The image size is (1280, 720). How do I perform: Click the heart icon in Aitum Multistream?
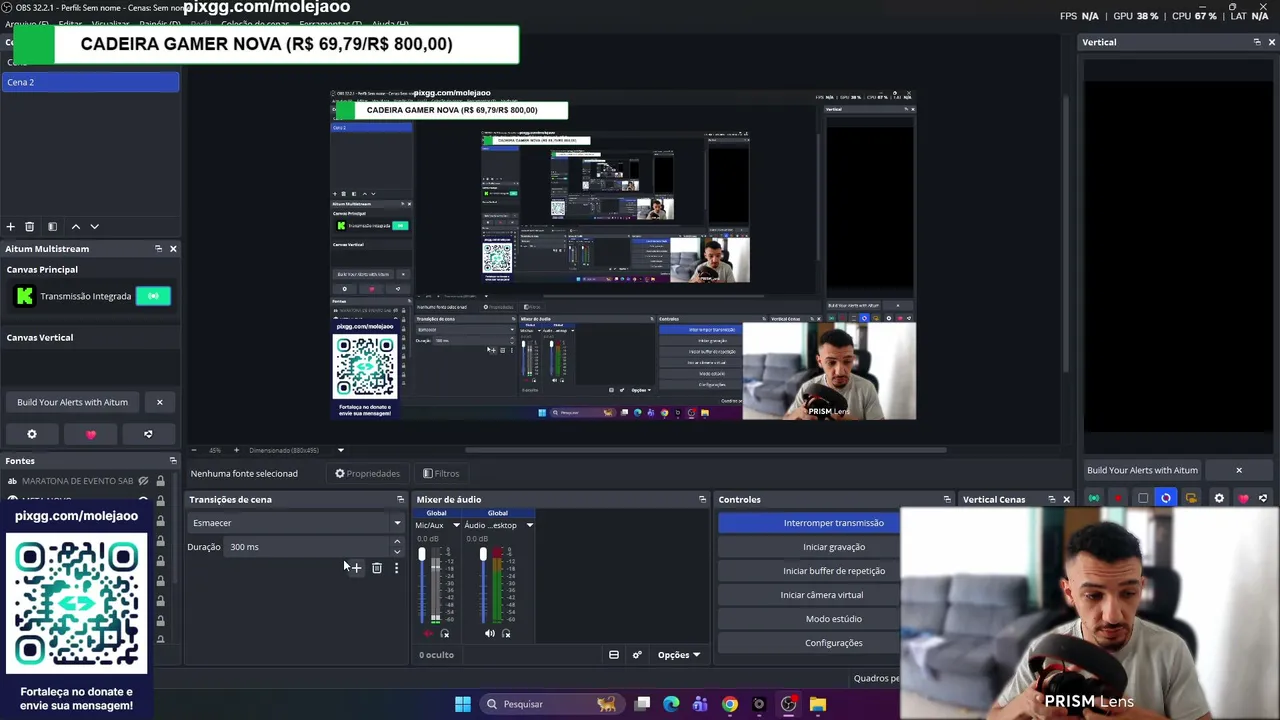(x=91, y=434)
